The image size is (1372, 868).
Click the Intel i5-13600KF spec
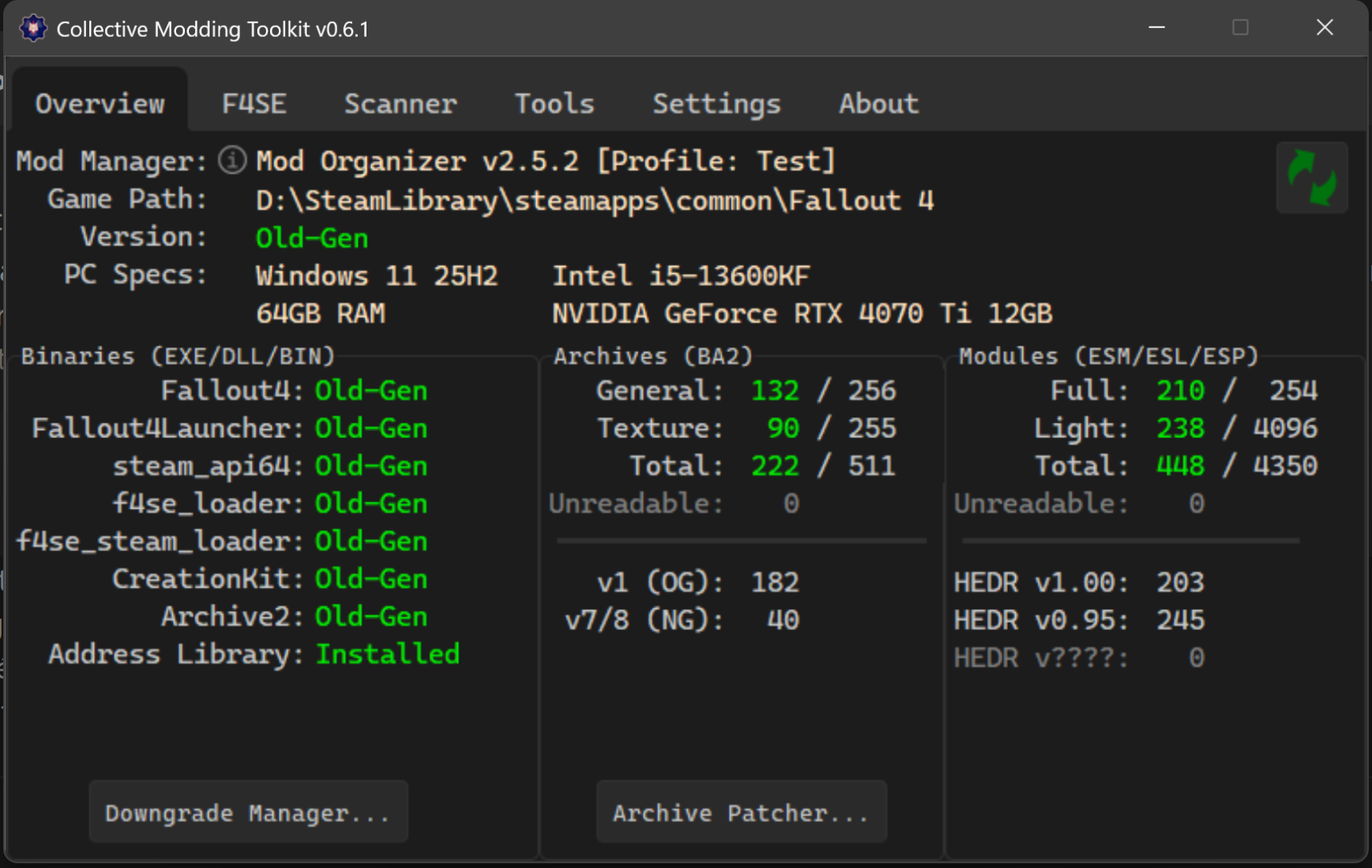[x=681, y=276]
